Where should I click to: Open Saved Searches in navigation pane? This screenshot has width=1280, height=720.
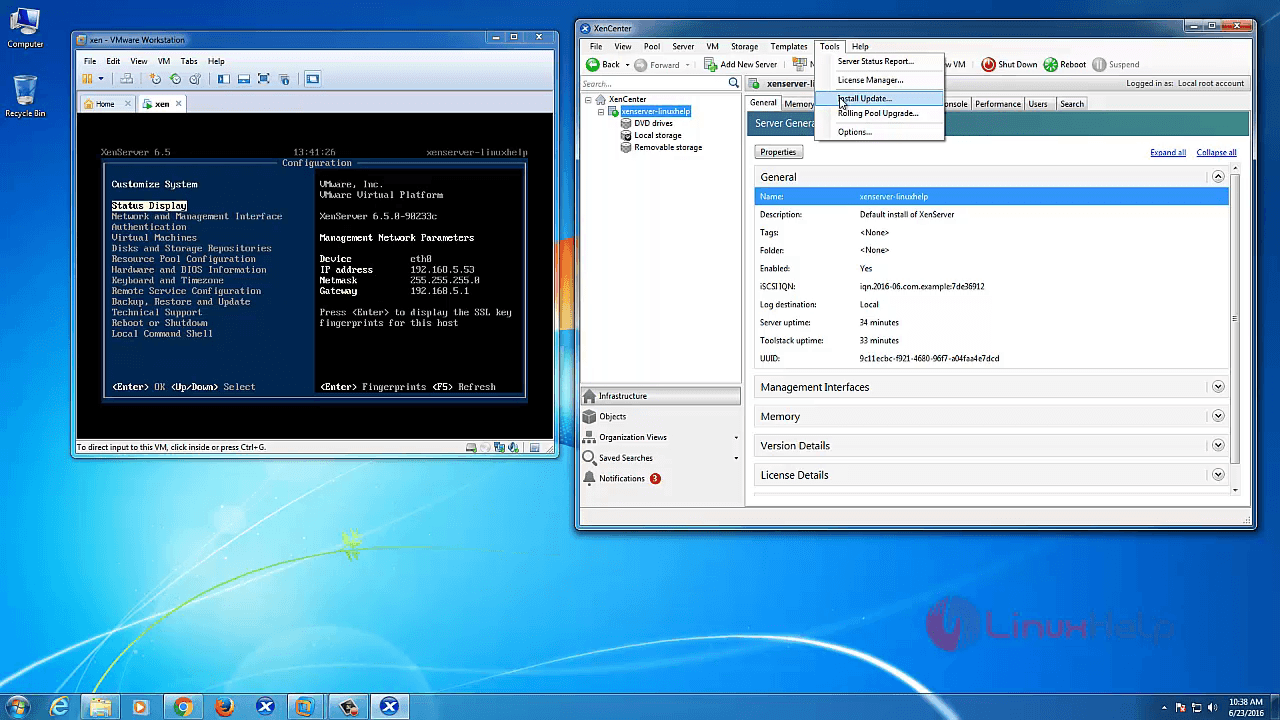click(x=662, y=458)
